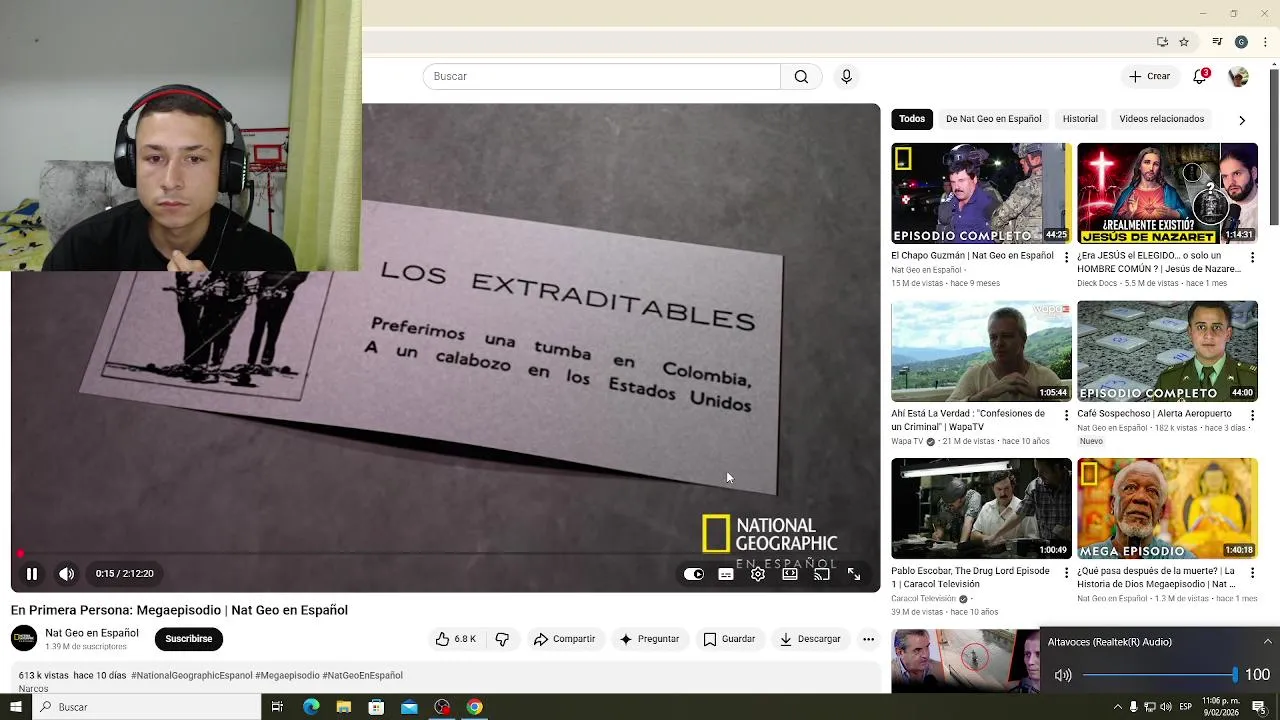Screen dimensions: 1280x720
Task: Open Windows Start menu
Action: point(15,707)
